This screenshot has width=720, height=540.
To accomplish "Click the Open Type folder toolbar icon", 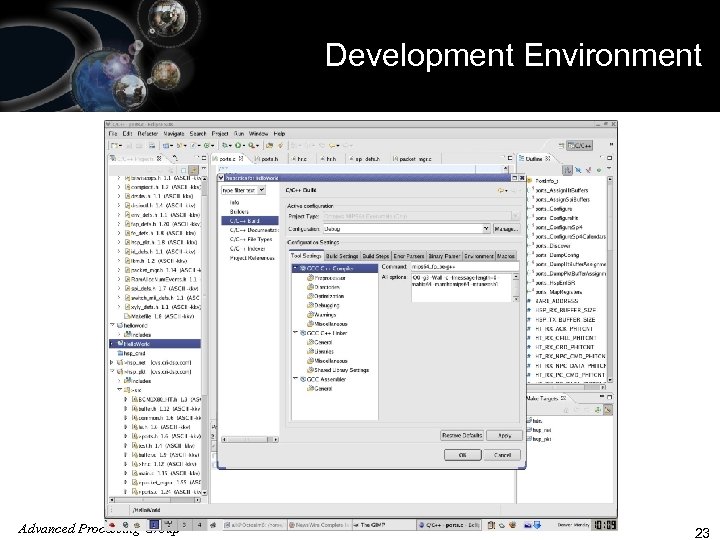I will [269, 146].
